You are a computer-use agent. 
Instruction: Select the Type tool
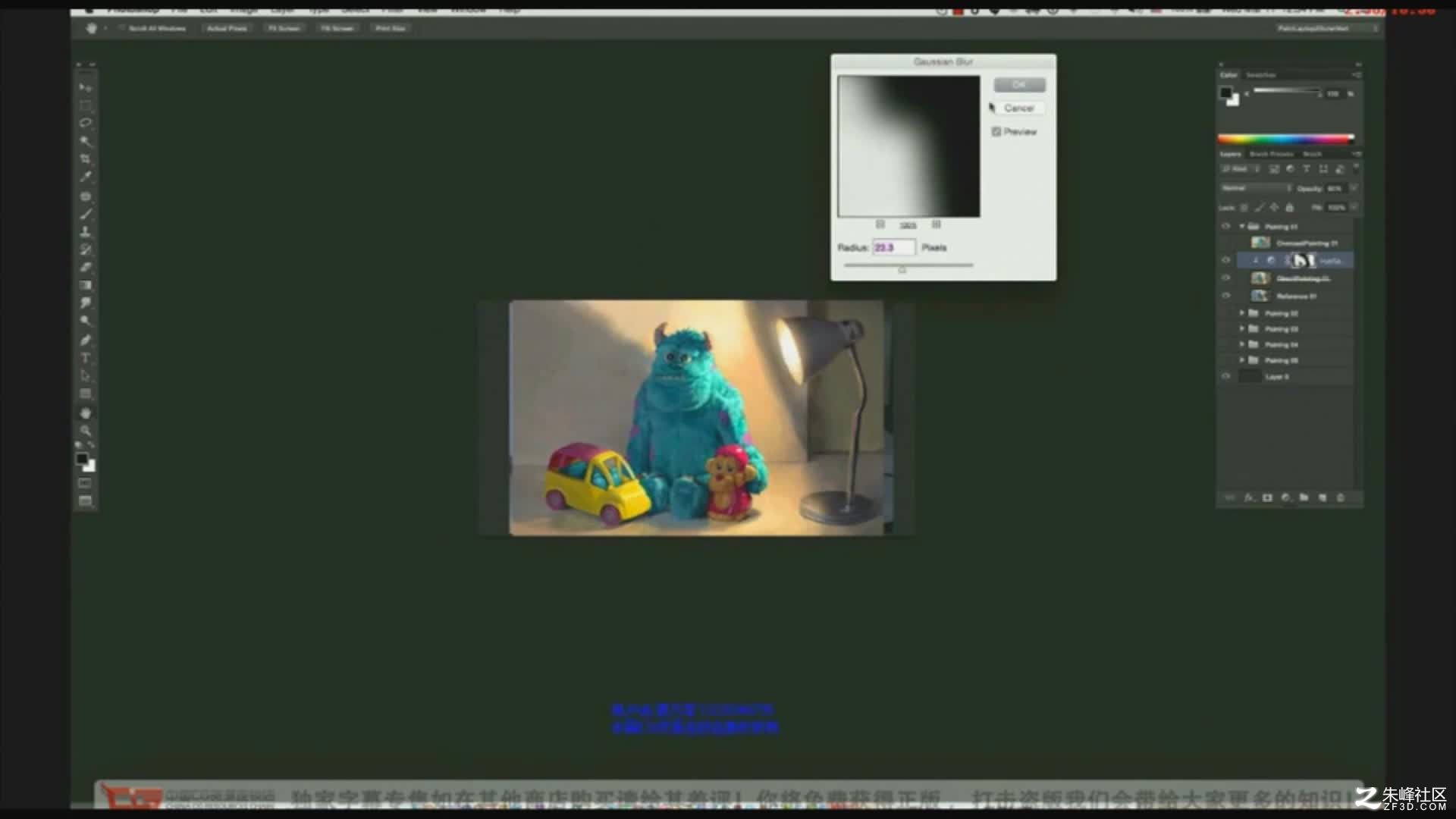85,358
